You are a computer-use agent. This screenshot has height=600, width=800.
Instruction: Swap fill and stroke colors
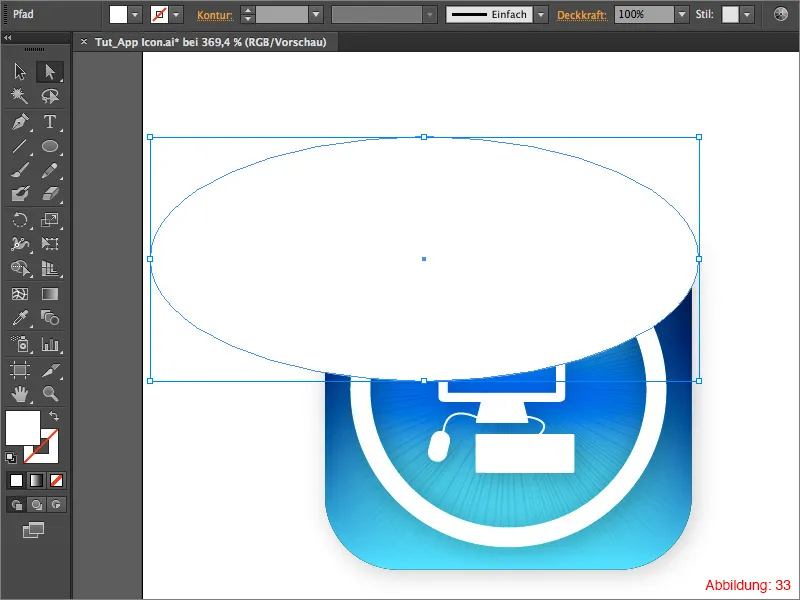click(x=54, y=415)
